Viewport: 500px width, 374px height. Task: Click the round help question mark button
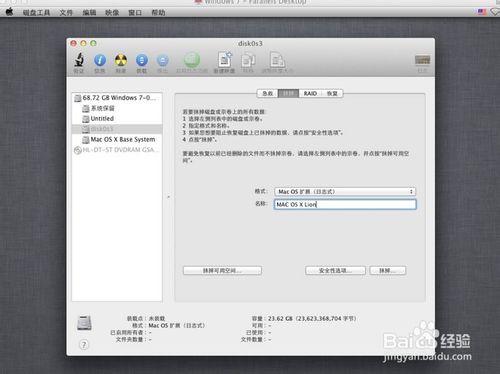(x=84, y=344)
